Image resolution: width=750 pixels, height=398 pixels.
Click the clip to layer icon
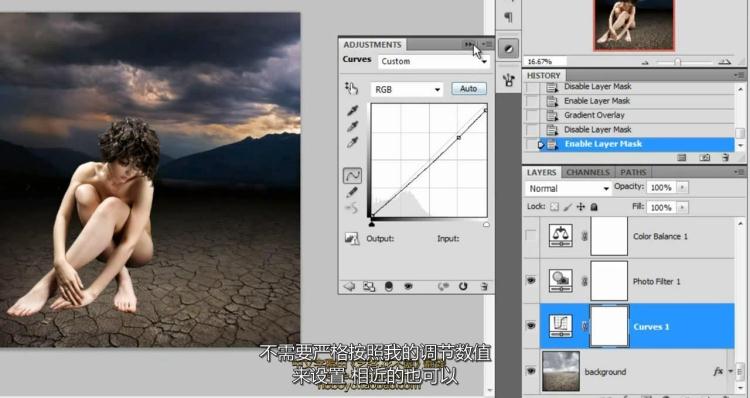click(x=388, y=286)
